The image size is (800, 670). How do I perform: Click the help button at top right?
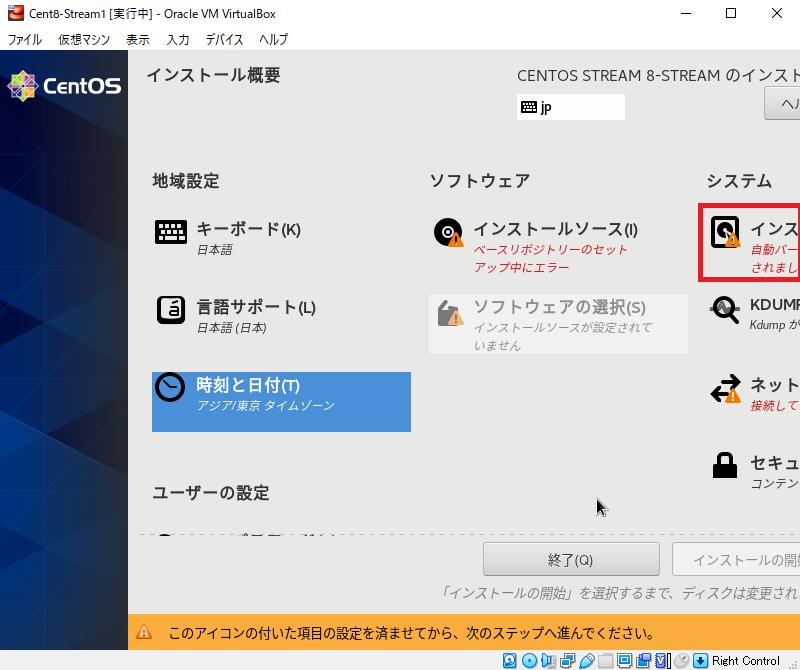point(782,104)
